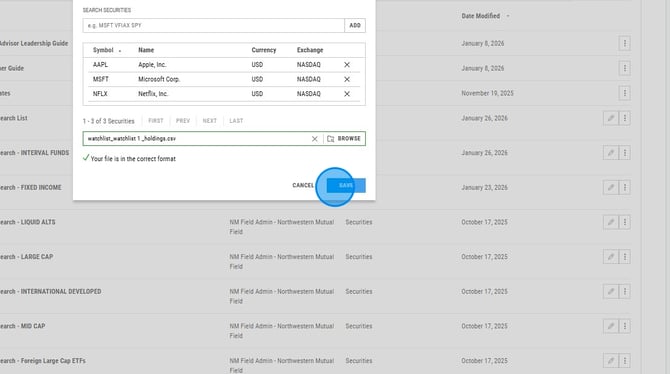
Task: Open the INTERNATIONAL DEVELOPED list
Action: (51, 291)
